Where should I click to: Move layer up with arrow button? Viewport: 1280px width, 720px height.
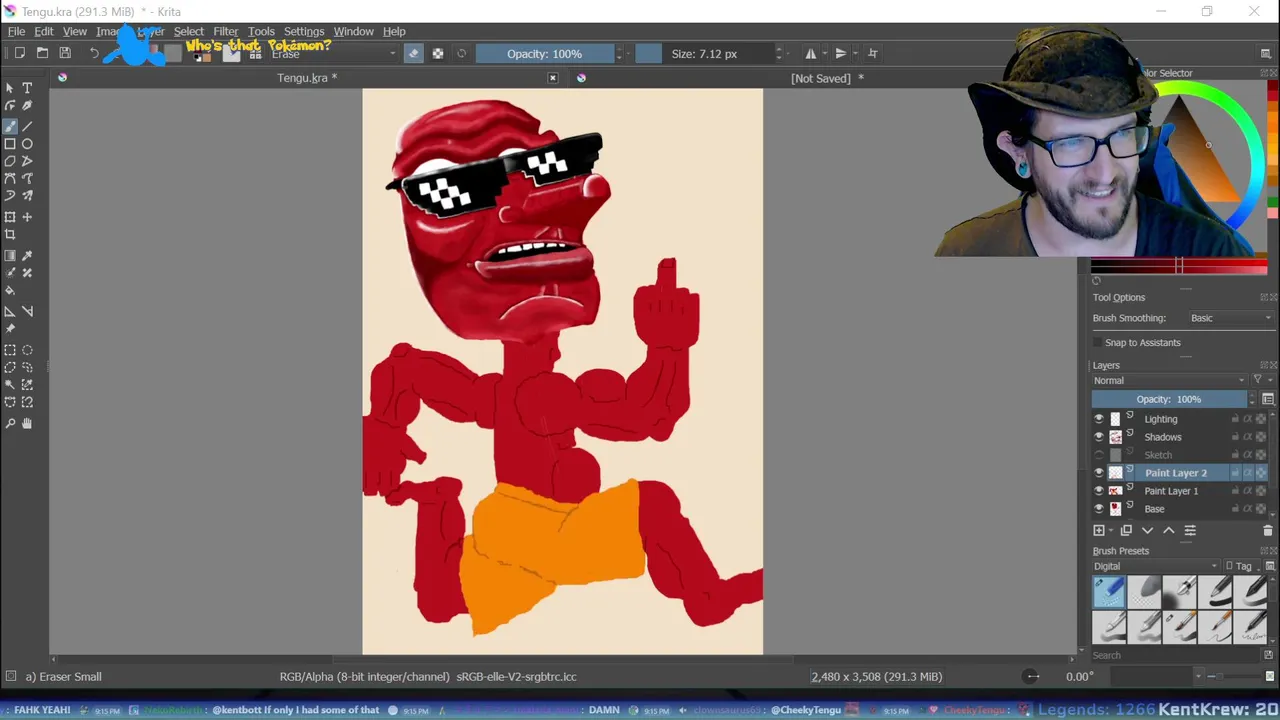[1168, 531]
